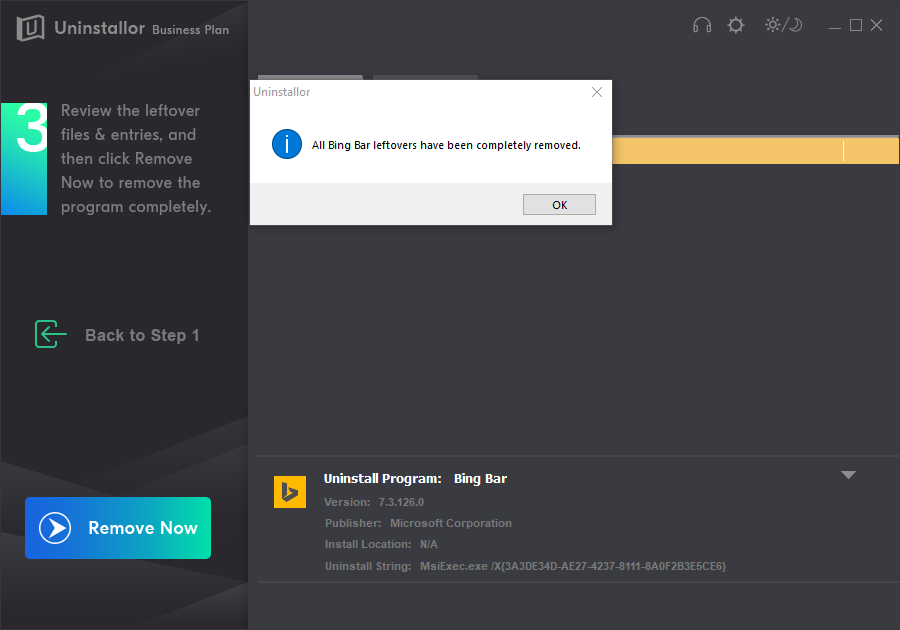Click OK in the Uninstallor dialog
Screen dimensions: 900x630
pyautogui.click(x=559, y=205)
